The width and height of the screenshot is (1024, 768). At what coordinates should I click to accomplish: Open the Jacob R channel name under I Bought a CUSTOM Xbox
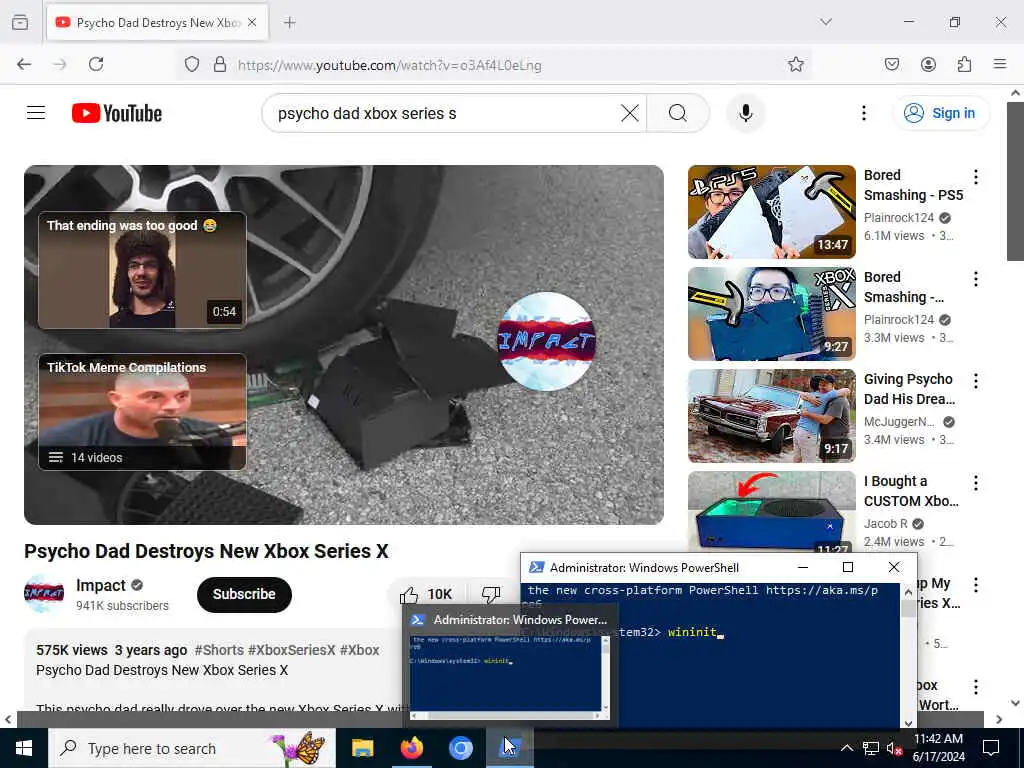[x=885, y=524]
